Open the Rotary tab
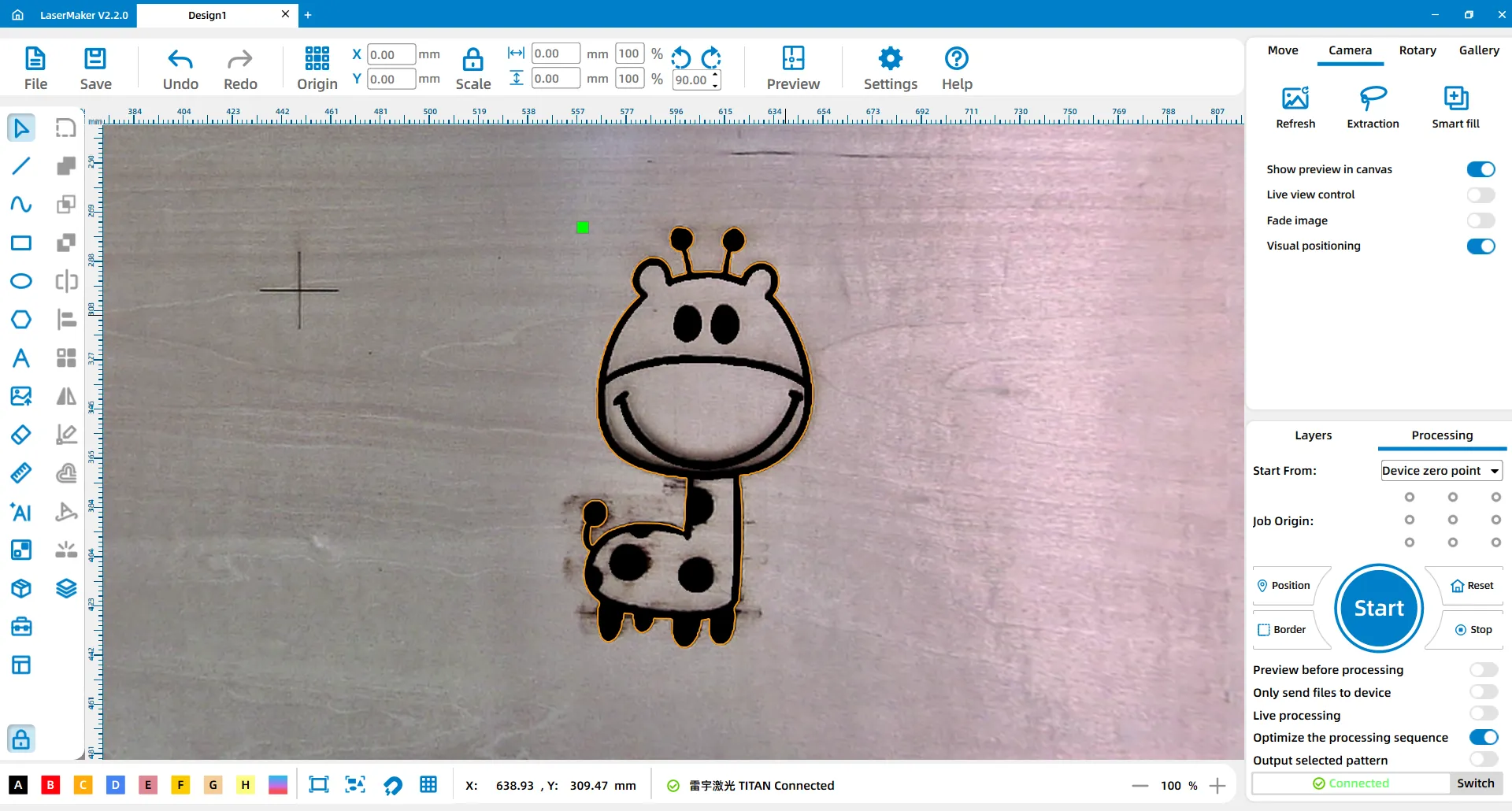The height and width of the screenshot is (811, 1512). (x=1417, y=50)
